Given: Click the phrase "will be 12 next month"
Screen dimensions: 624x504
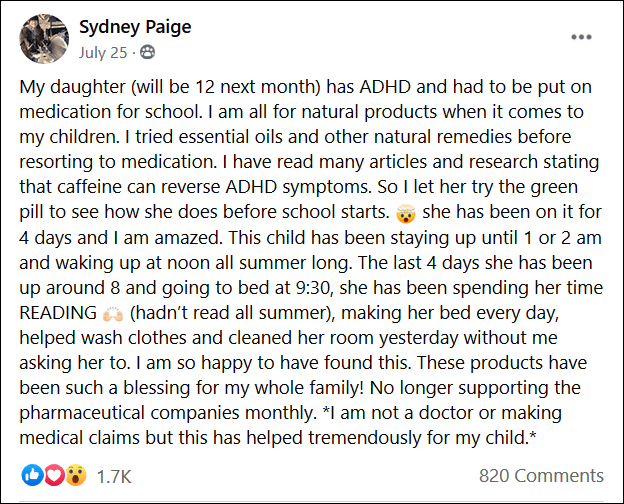Looking at the screenshot, I should click(x=226, y=87).
